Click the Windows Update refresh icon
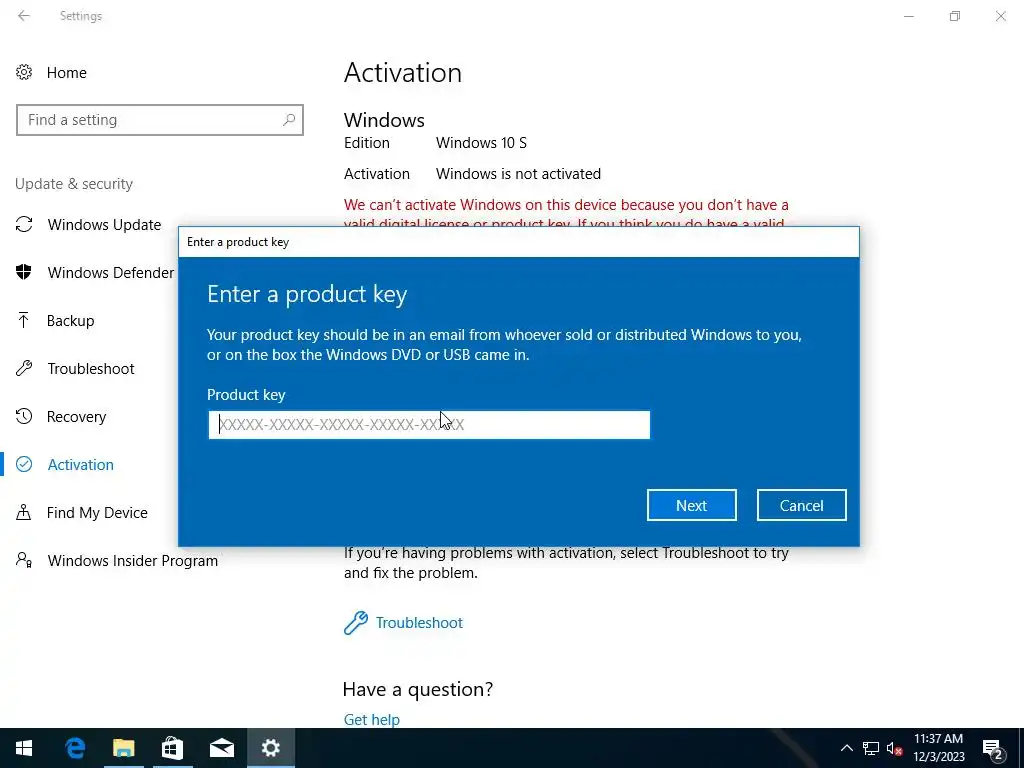 point(24,225)
